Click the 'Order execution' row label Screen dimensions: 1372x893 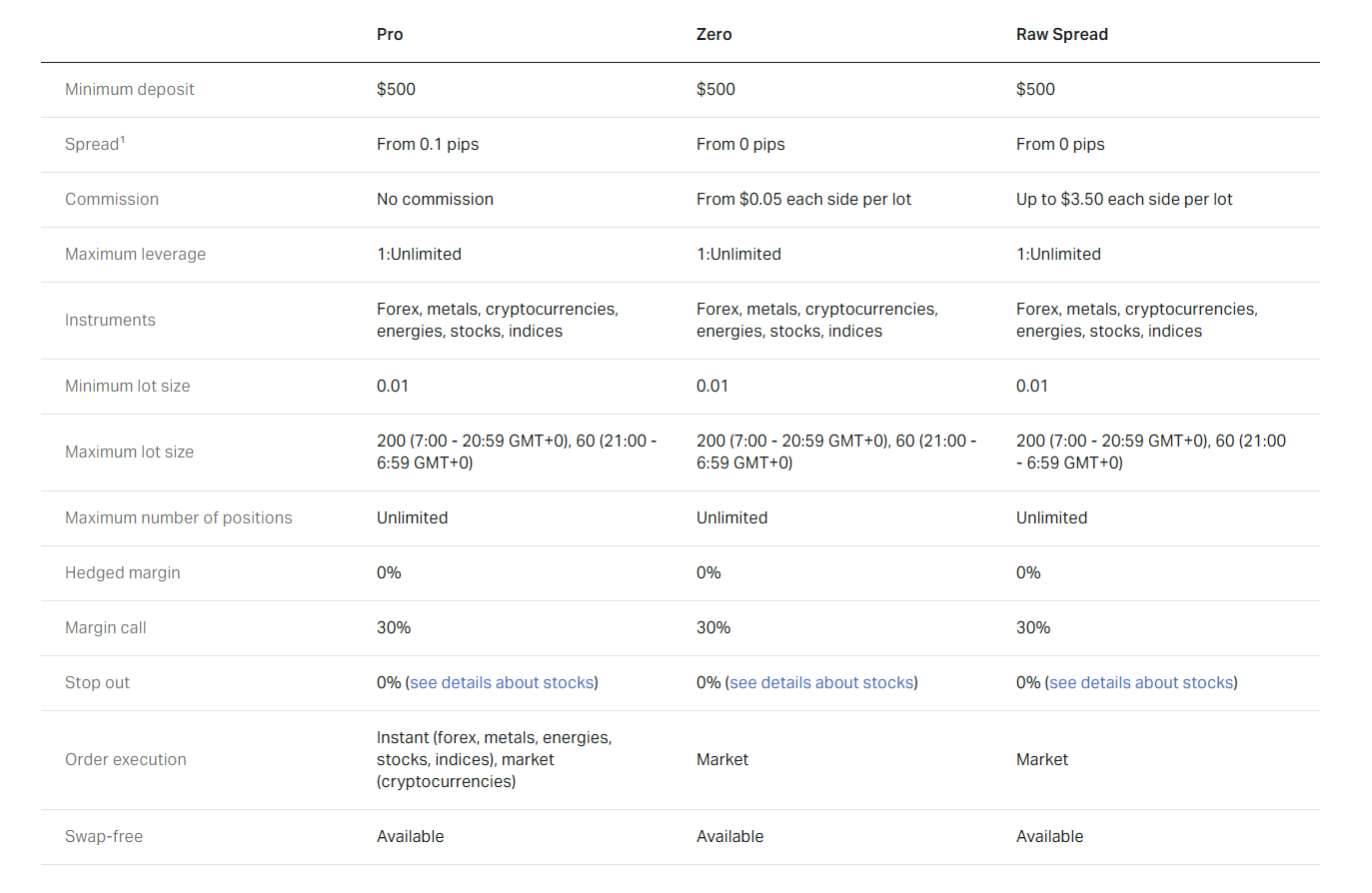(x=126, y=759)
